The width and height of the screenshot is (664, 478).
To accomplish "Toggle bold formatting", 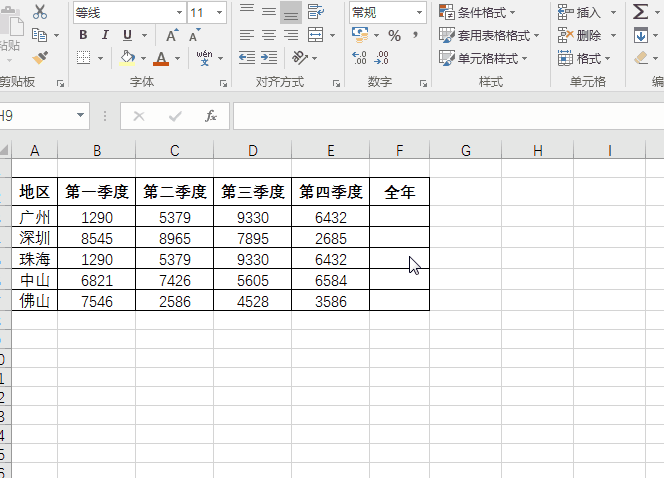I will [84, 35].
